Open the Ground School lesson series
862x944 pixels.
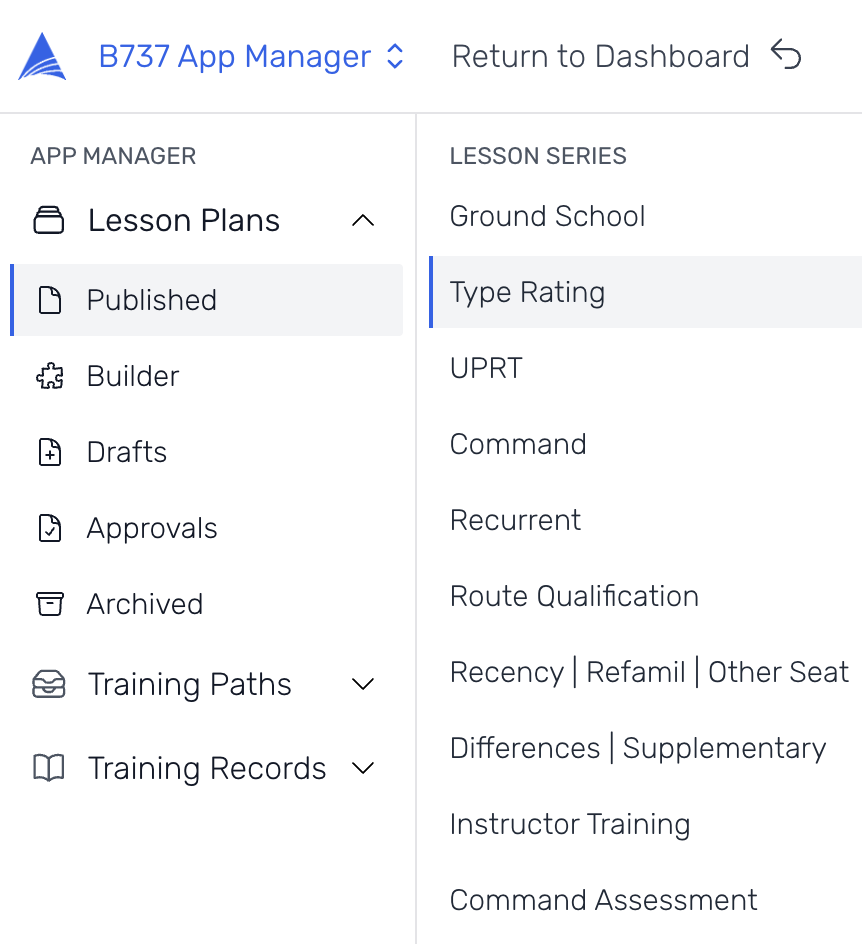(x=547, y=216)
